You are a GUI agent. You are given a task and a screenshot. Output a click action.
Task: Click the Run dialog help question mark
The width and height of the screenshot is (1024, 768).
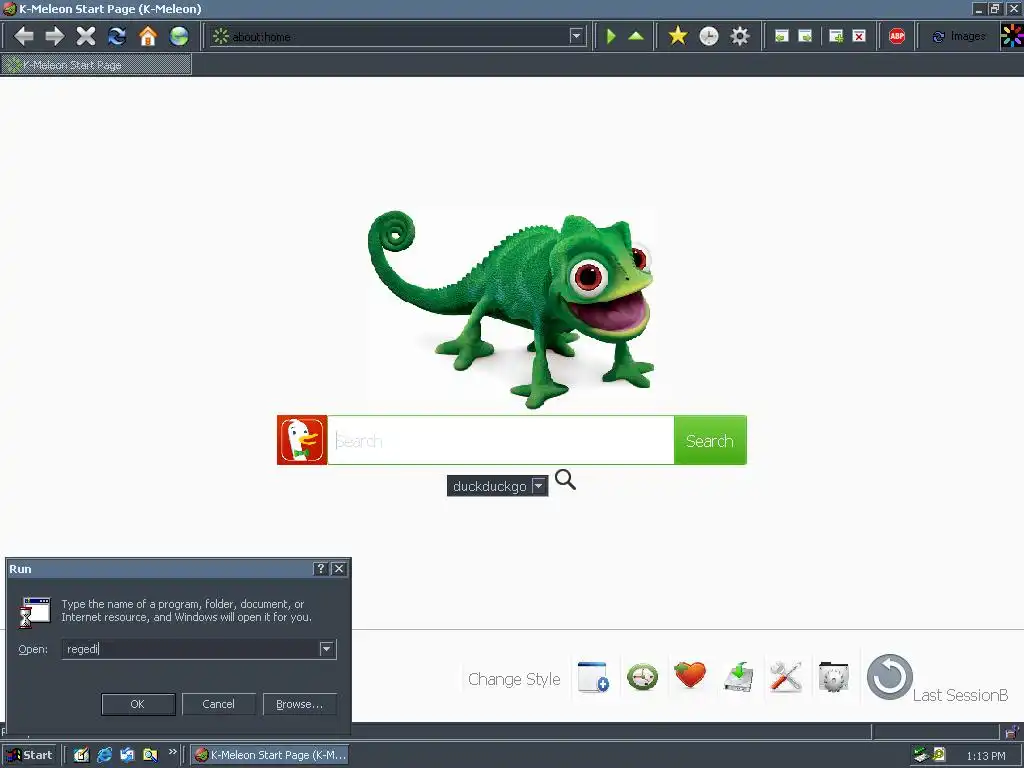320,569
